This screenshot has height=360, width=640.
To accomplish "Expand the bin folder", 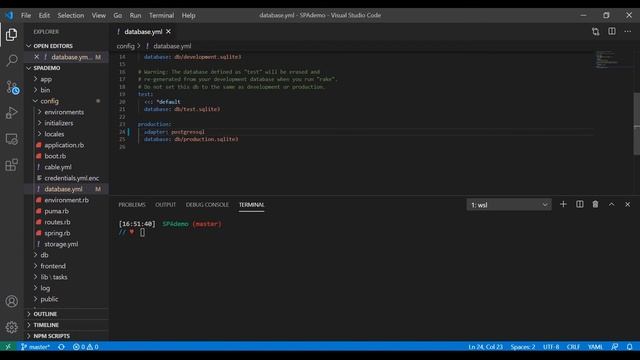I will point(45,90).
